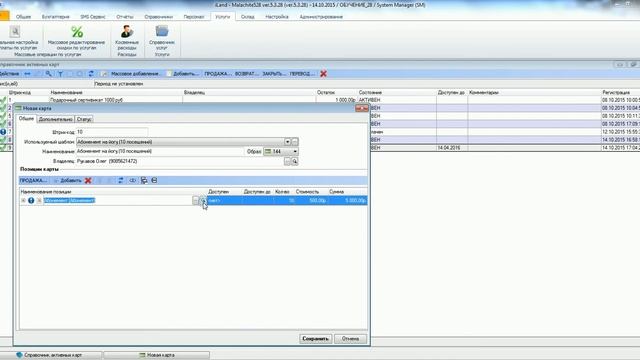Image resolution: width=640 pixels, height=360 pixels.
Task: Click Добавить in main list toolbar
Action: coord(182,74)
